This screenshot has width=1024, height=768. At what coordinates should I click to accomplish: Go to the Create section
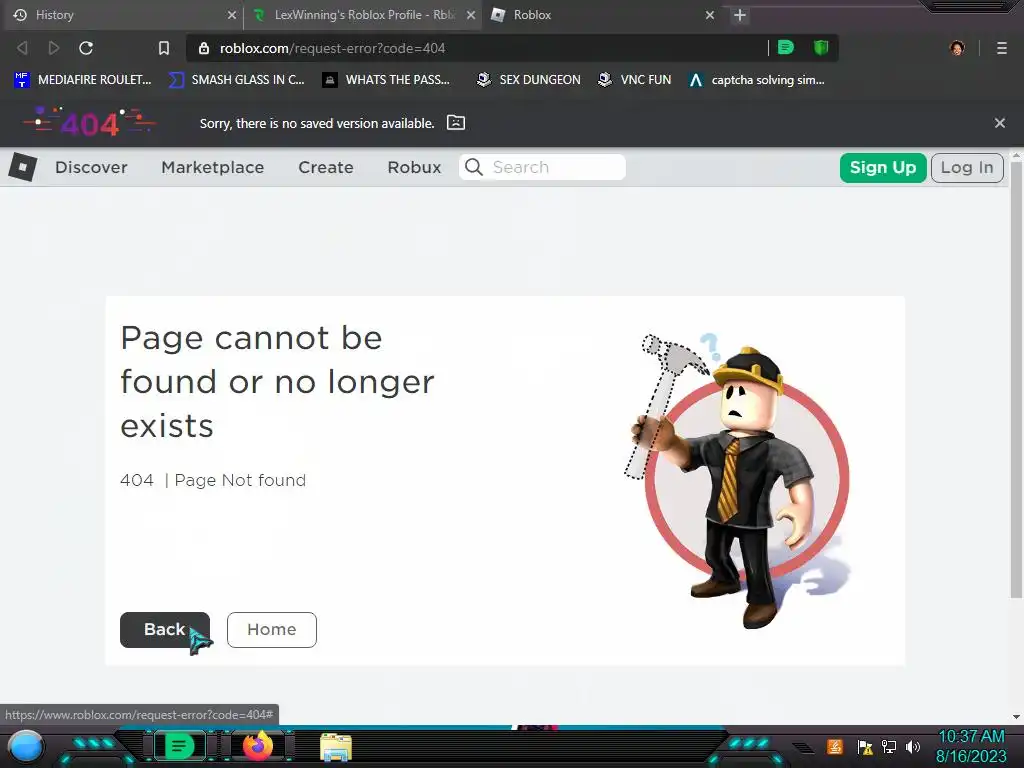[326, 167]
